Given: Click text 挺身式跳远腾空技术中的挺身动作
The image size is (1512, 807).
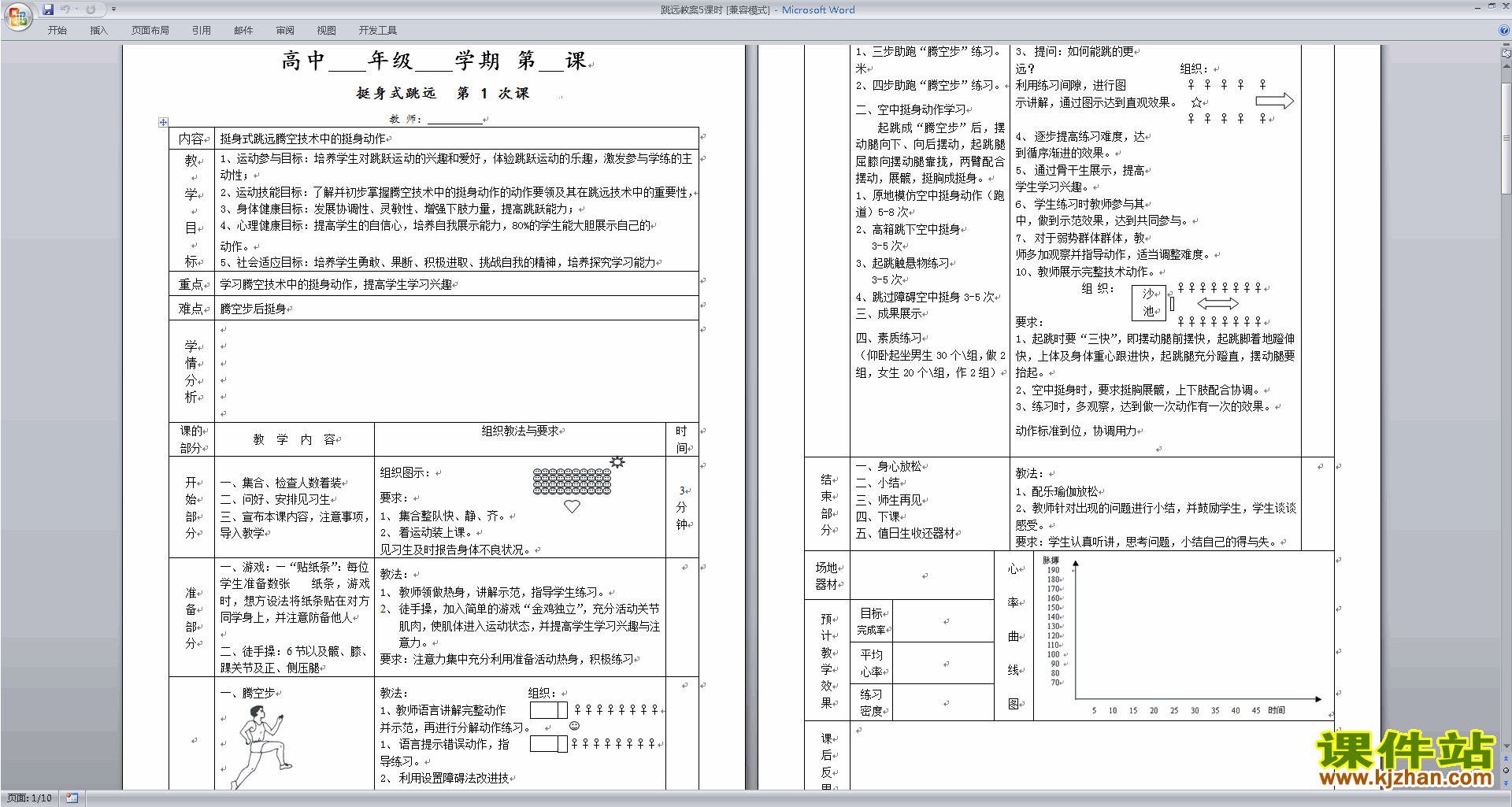Looking at the screenshot, I should (302, 139).
